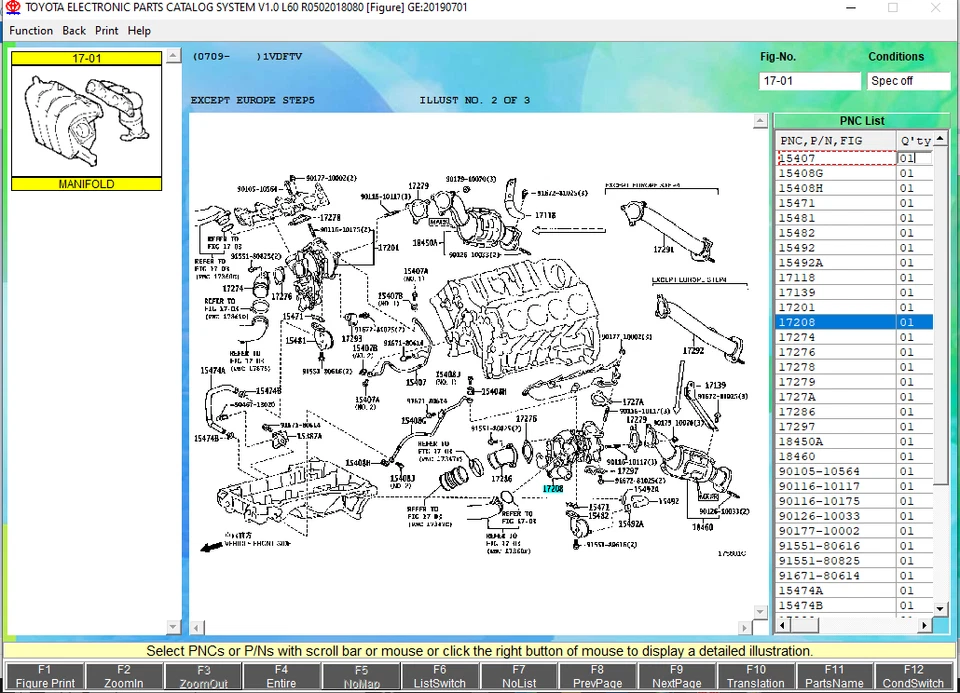Click the PNC list scroll-down arrow
The height and width of the screenshot is (693, 960).
pos(940,607)
